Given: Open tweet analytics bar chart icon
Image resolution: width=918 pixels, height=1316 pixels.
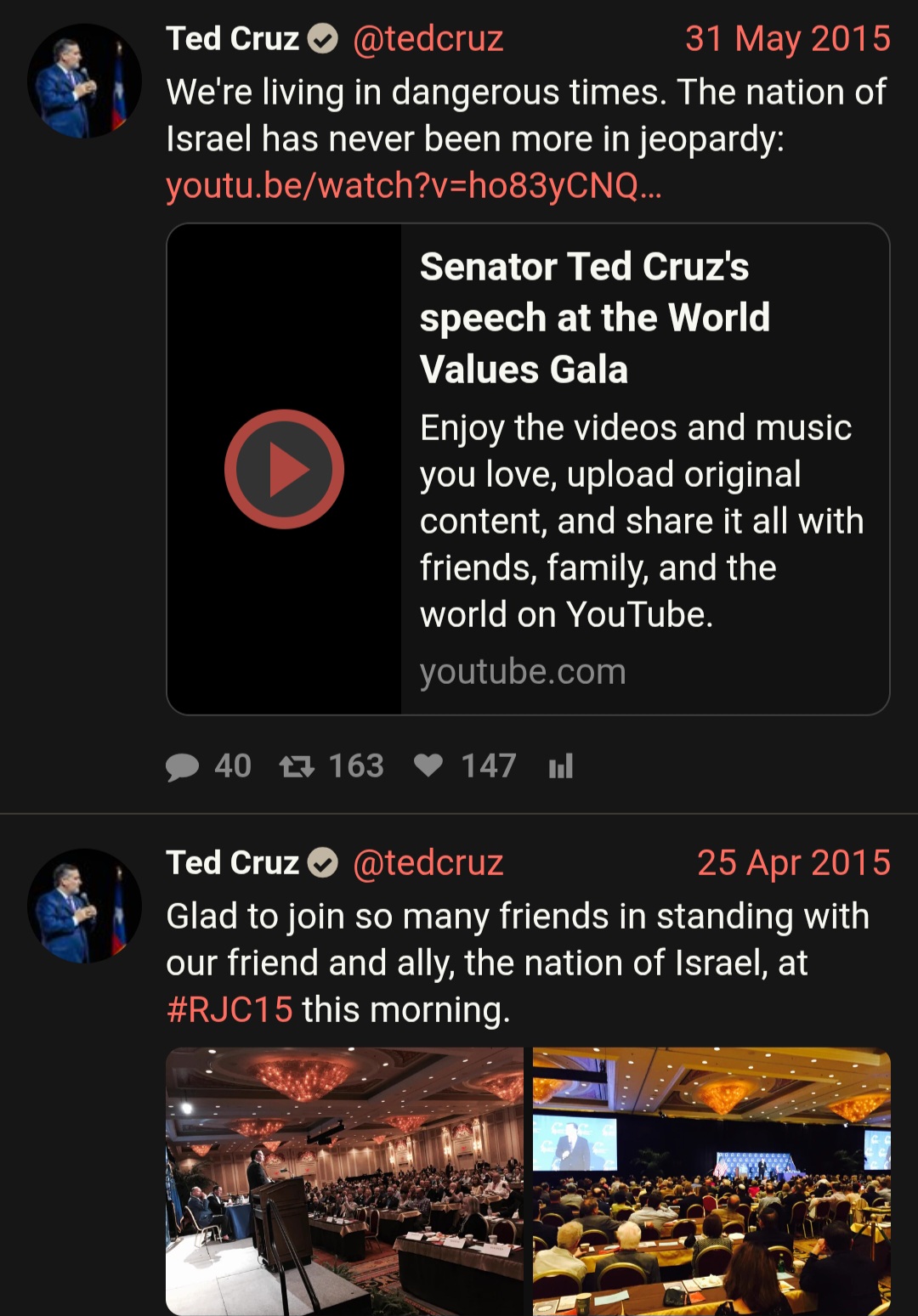Looking at the screenshot, I should point(561,766).
